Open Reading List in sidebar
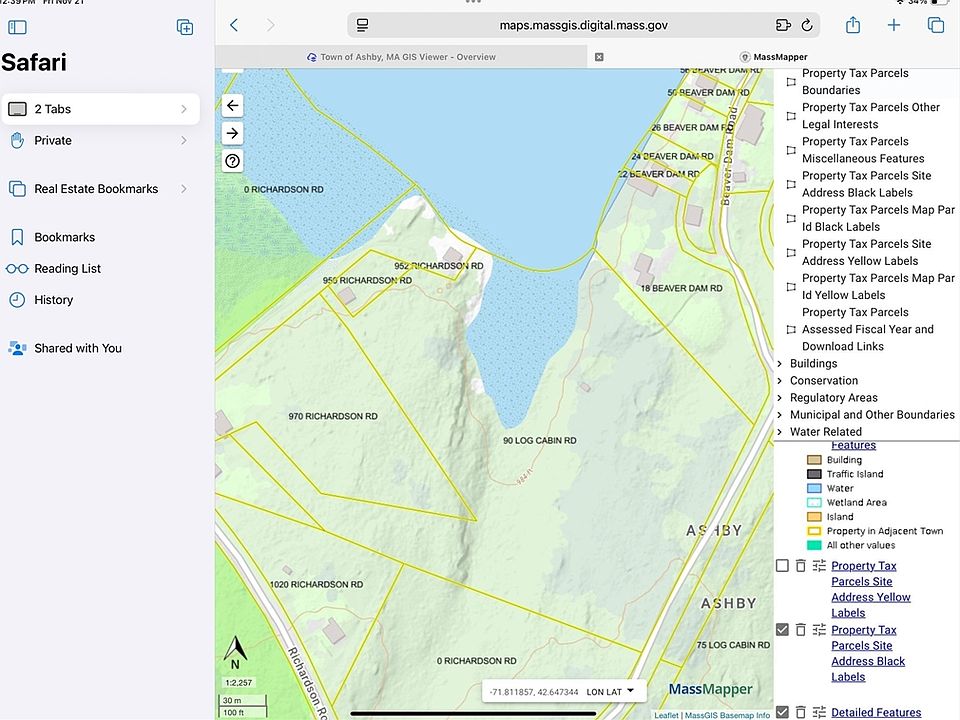The height and width of the screenshot is (720, 960). tap(101, 269)
